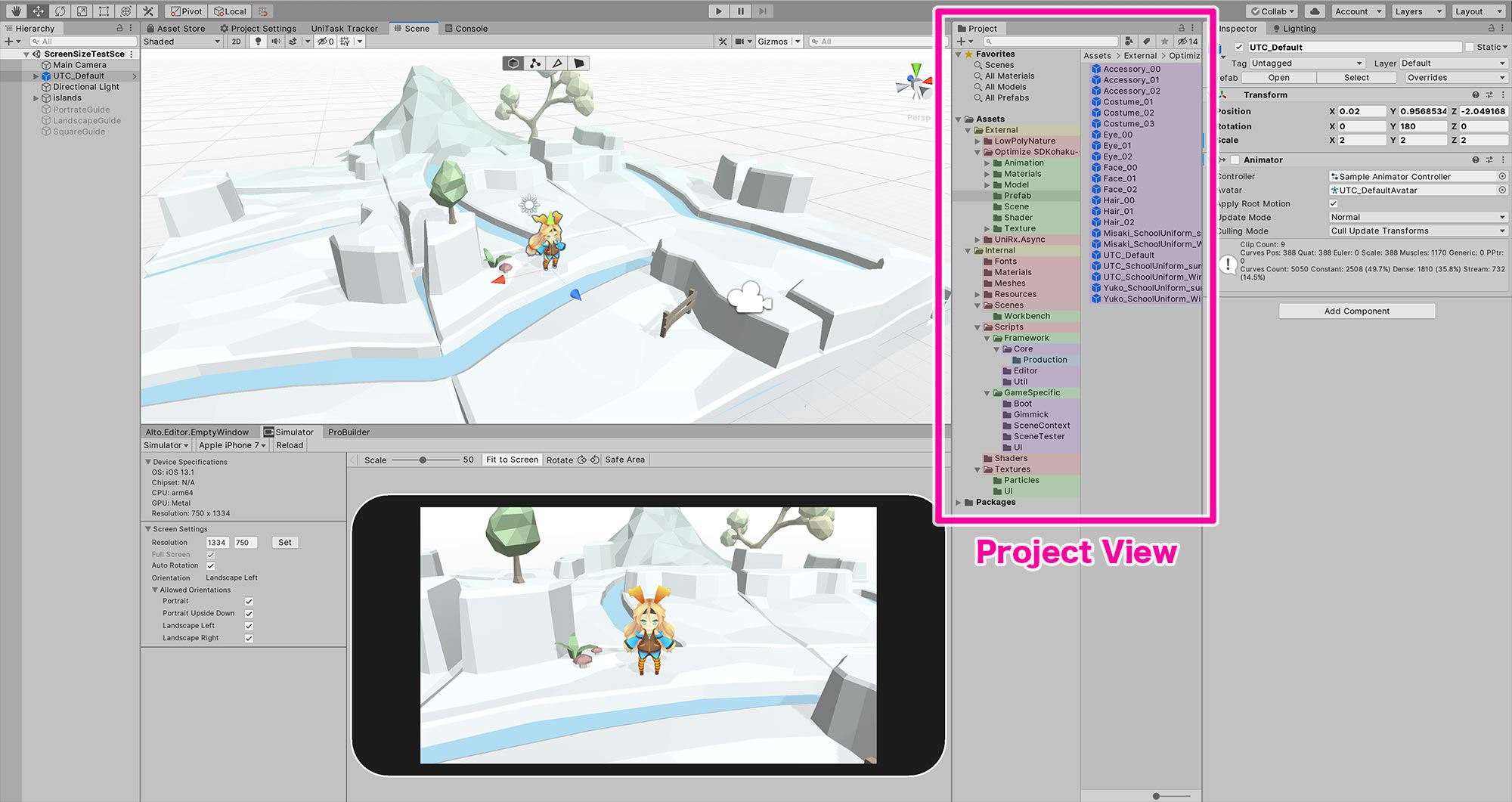
Task: Toggle scene lighting bulb icon
Action: (x=259, y=42)
